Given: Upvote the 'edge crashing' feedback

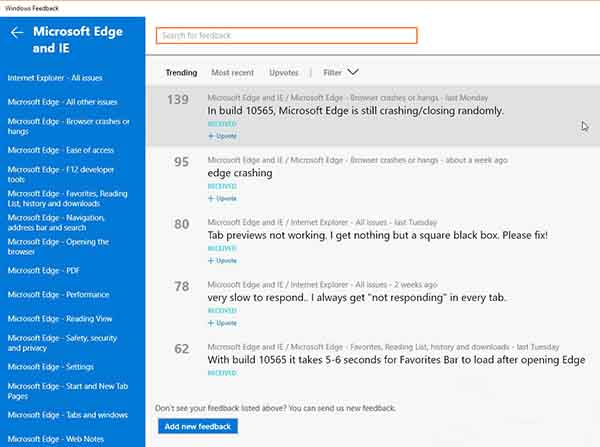Looking at the screenshot, I should click(x=222, y=199).
